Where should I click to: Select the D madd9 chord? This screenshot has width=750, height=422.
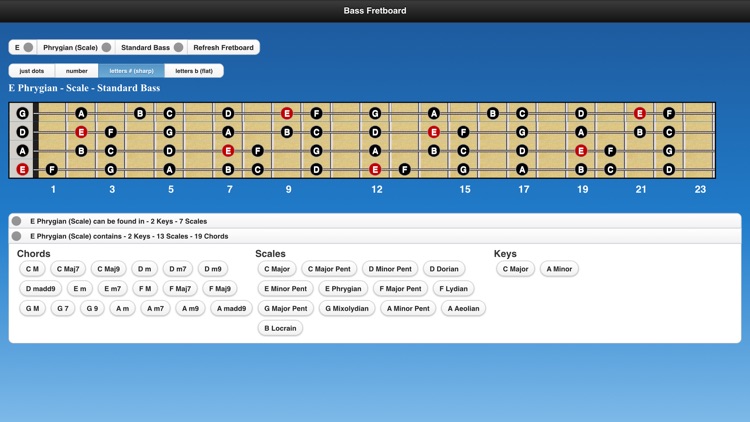click(x=40, y=289)
